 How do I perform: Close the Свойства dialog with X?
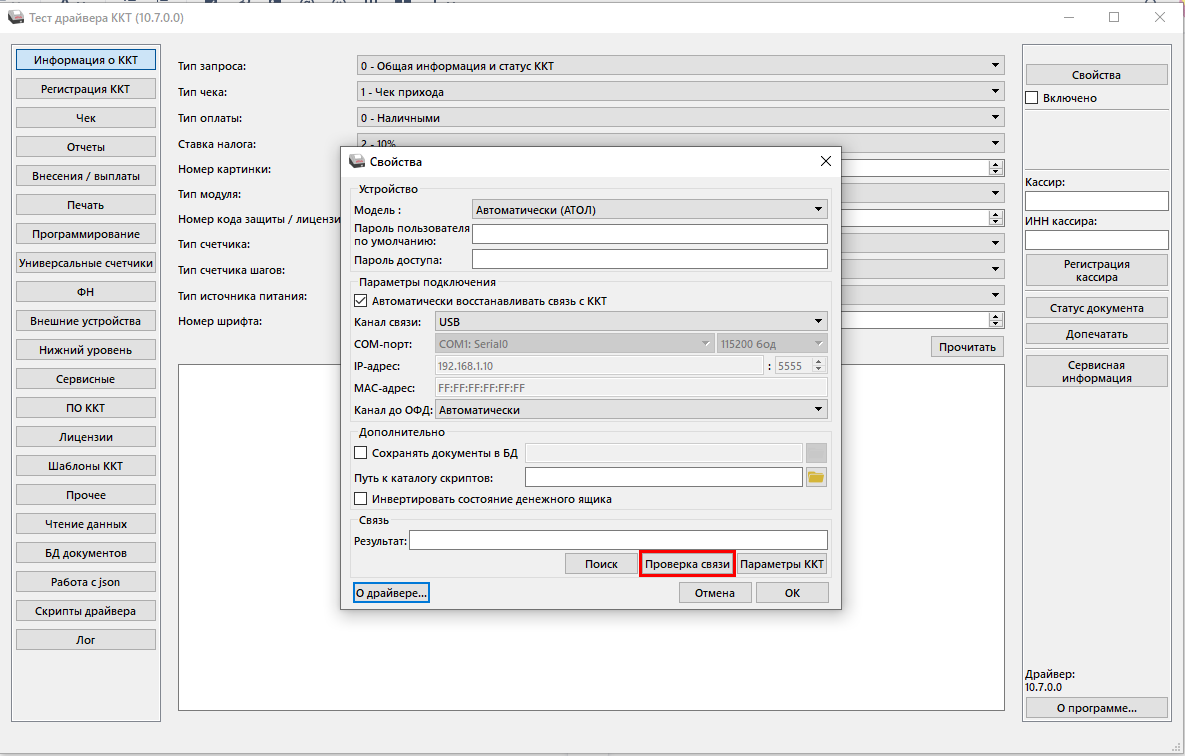pos(825,161)
